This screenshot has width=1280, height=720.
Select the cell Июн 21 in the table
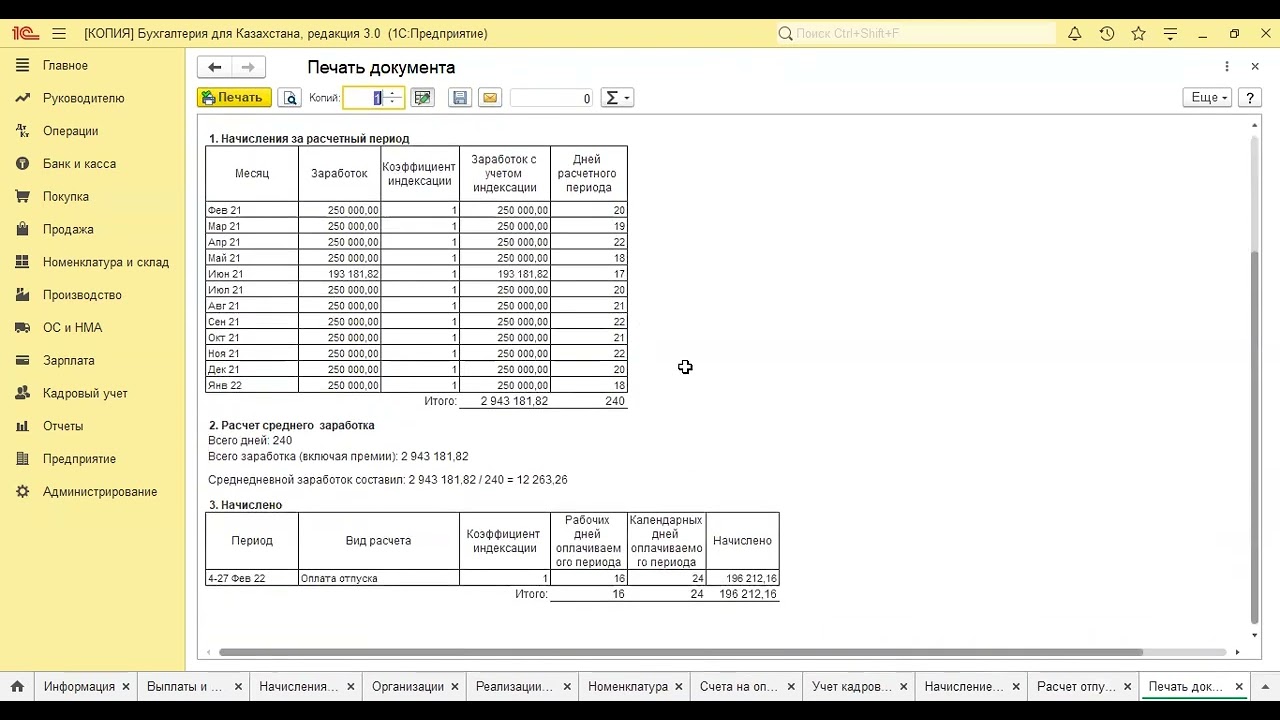pyautogui.click(x=252, y=274)
